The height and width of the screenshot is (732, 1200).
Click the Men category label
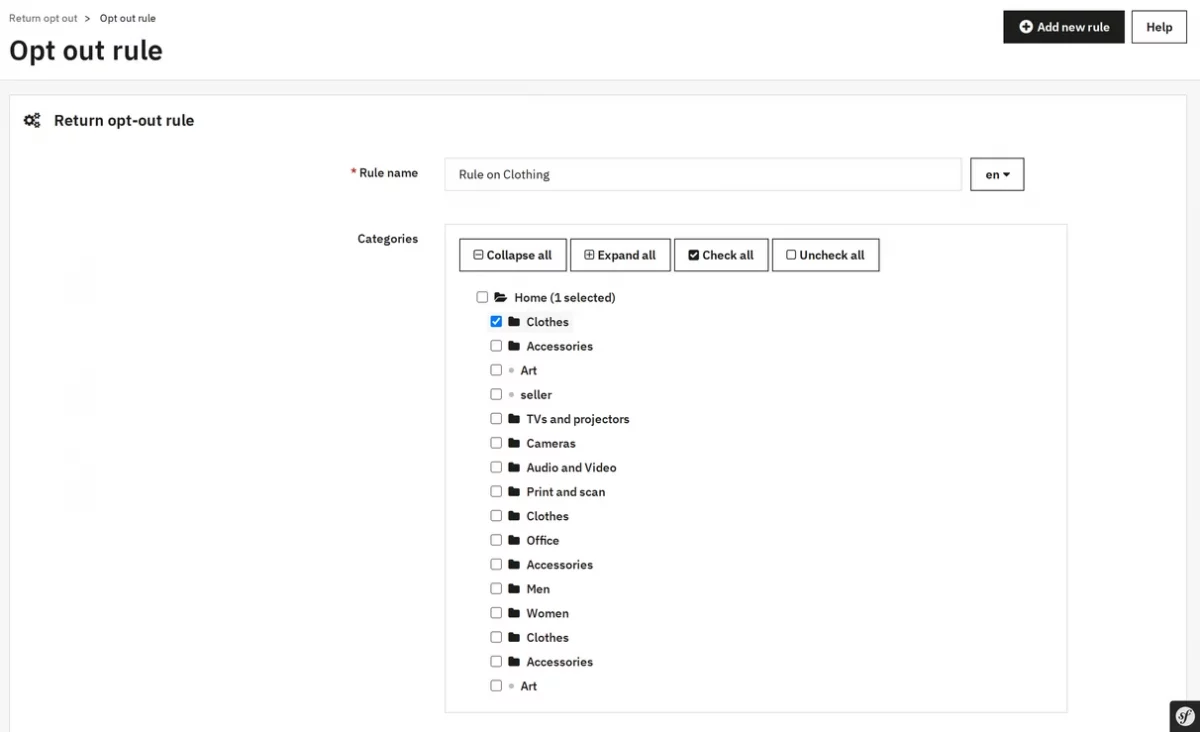(538, 589)
